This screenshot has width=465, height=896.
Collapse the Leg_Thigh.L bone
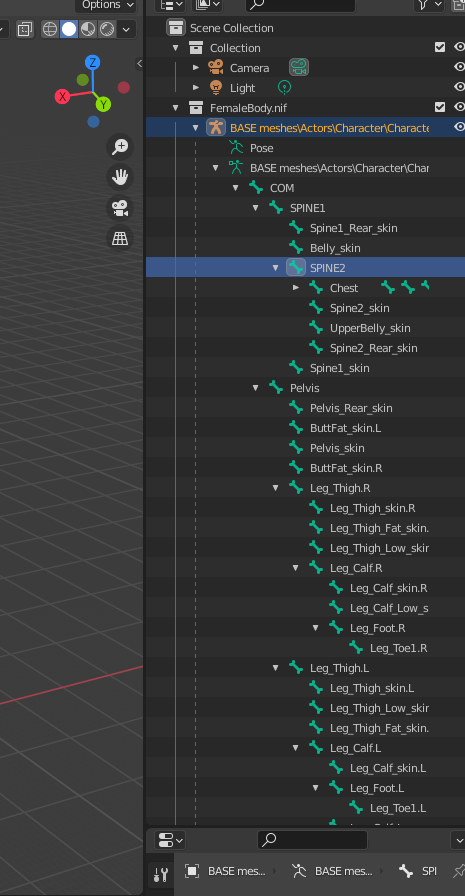pyautogui.click(x=276, y=668)
